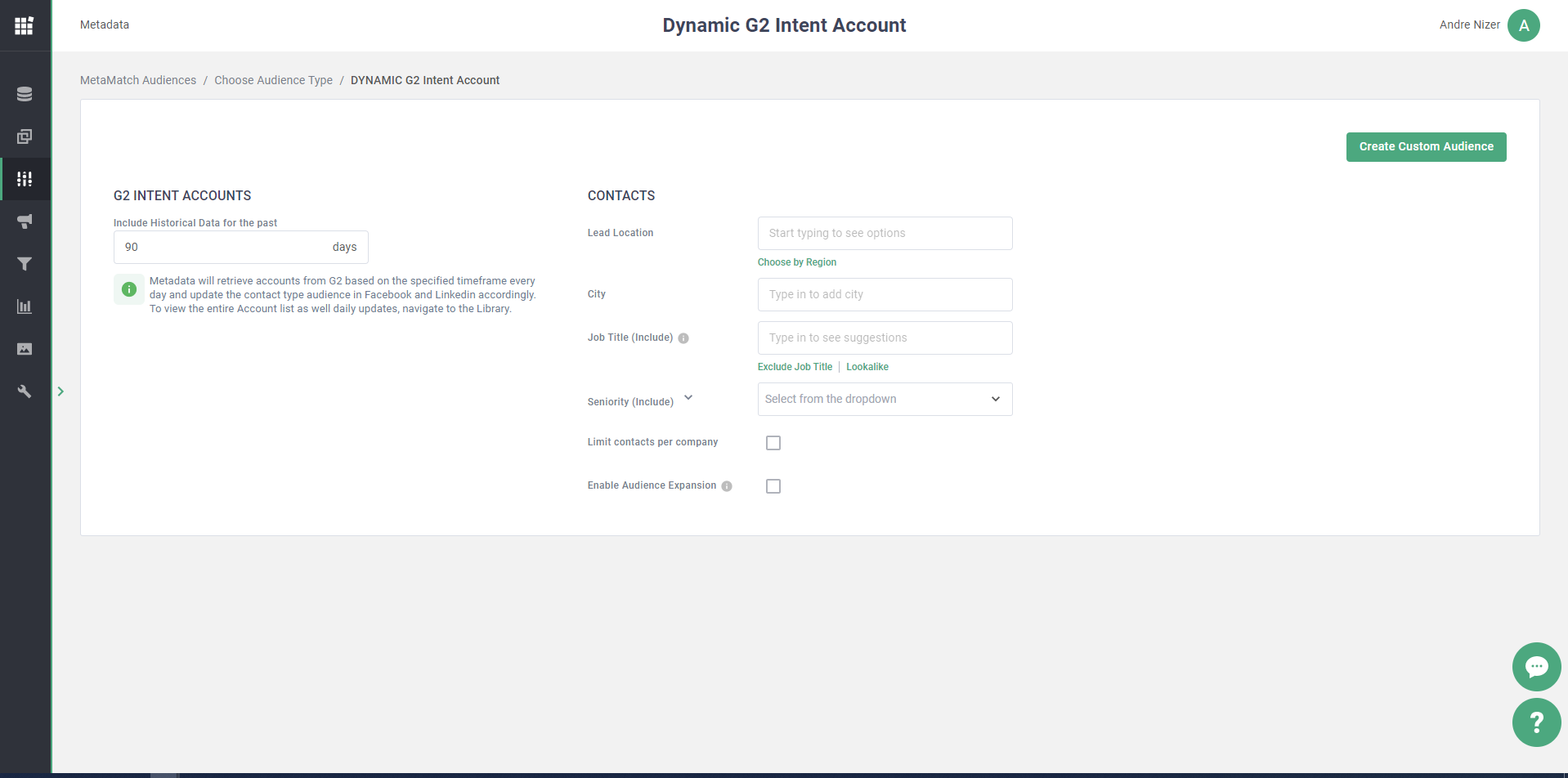This screenshot has width=1568, height=778.
Task: Click the image creatives sidebar icon
Action: pos(25,349)
